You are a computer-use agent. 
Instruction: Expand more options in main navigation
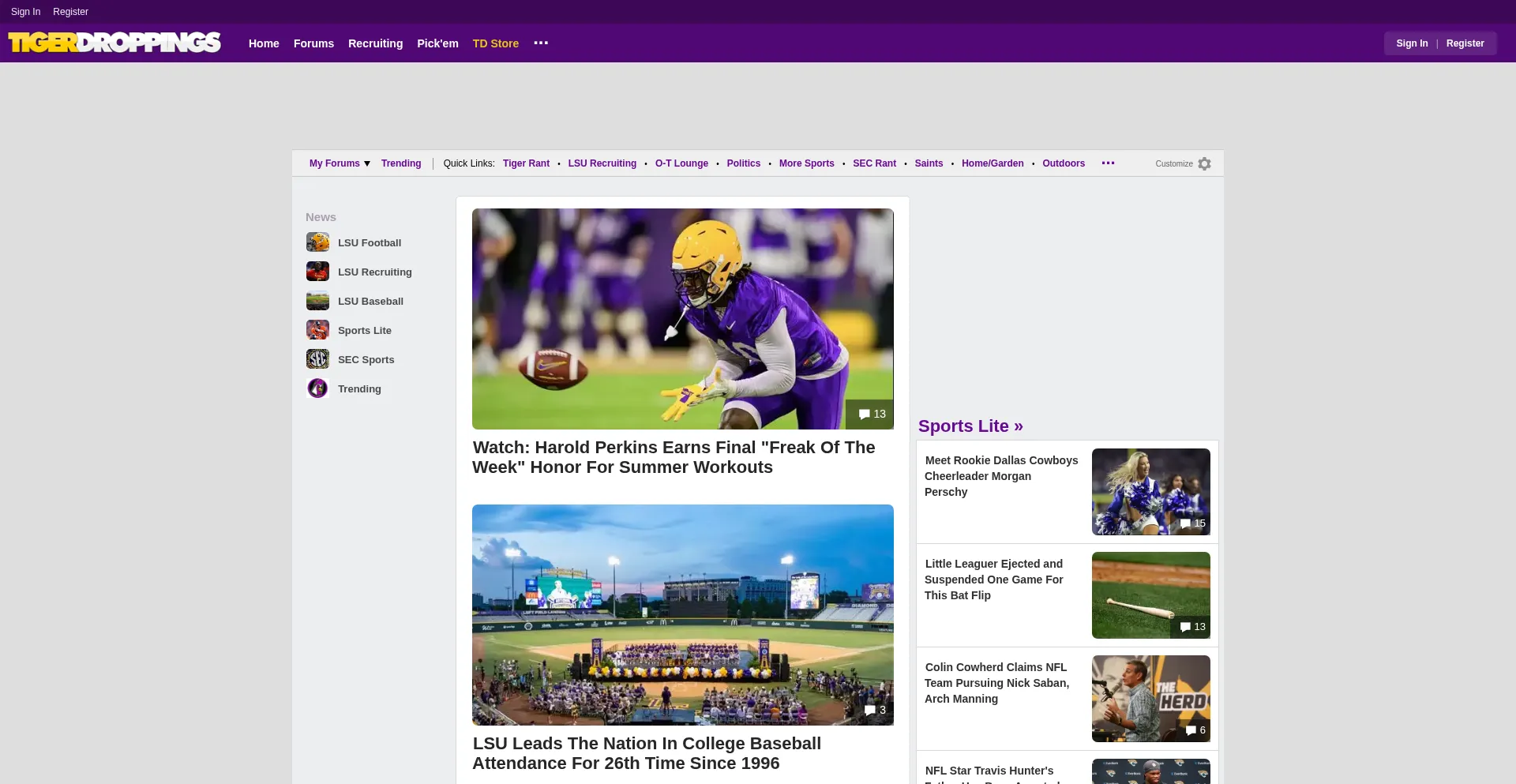point(541,43)
